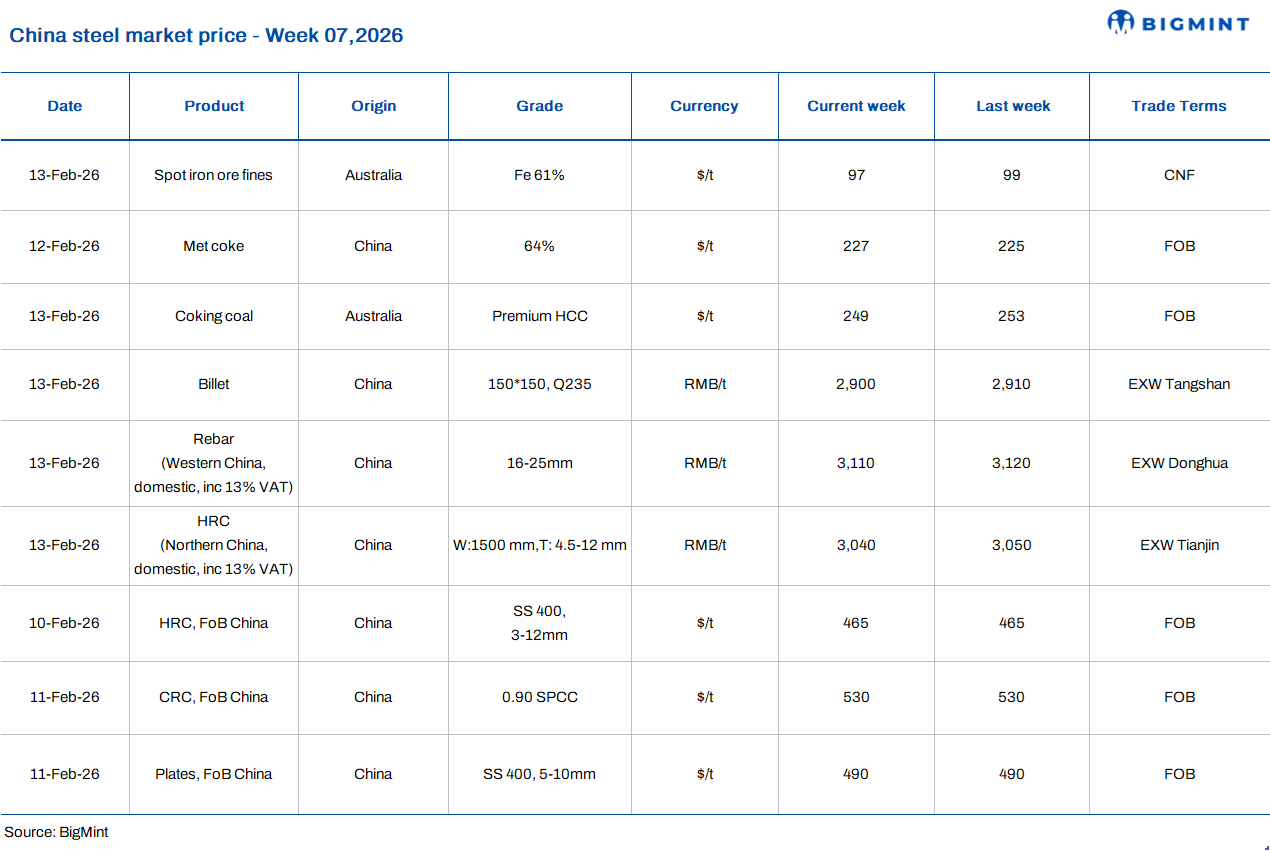Select the Spot iron ore fines cell
The height and width of the screenshot is (851, 1270).
(213, 175)
